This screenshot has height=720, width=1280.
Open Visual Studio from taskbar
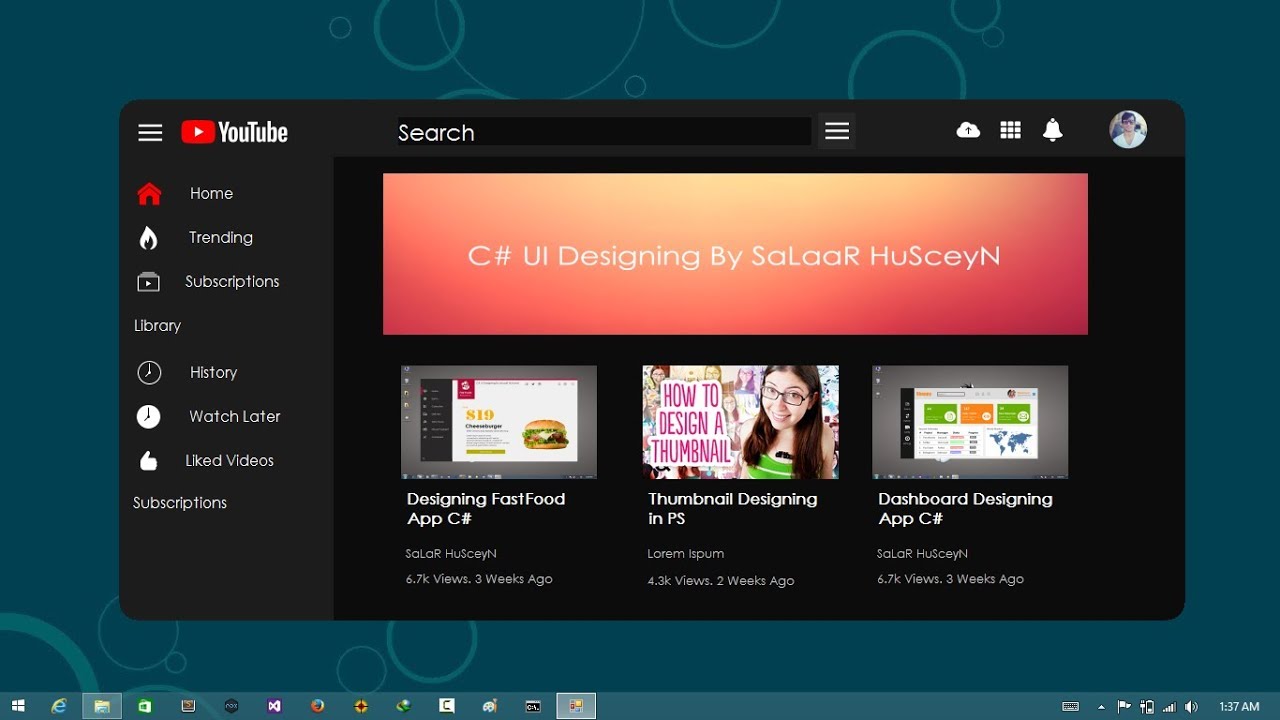click(274, 706)
